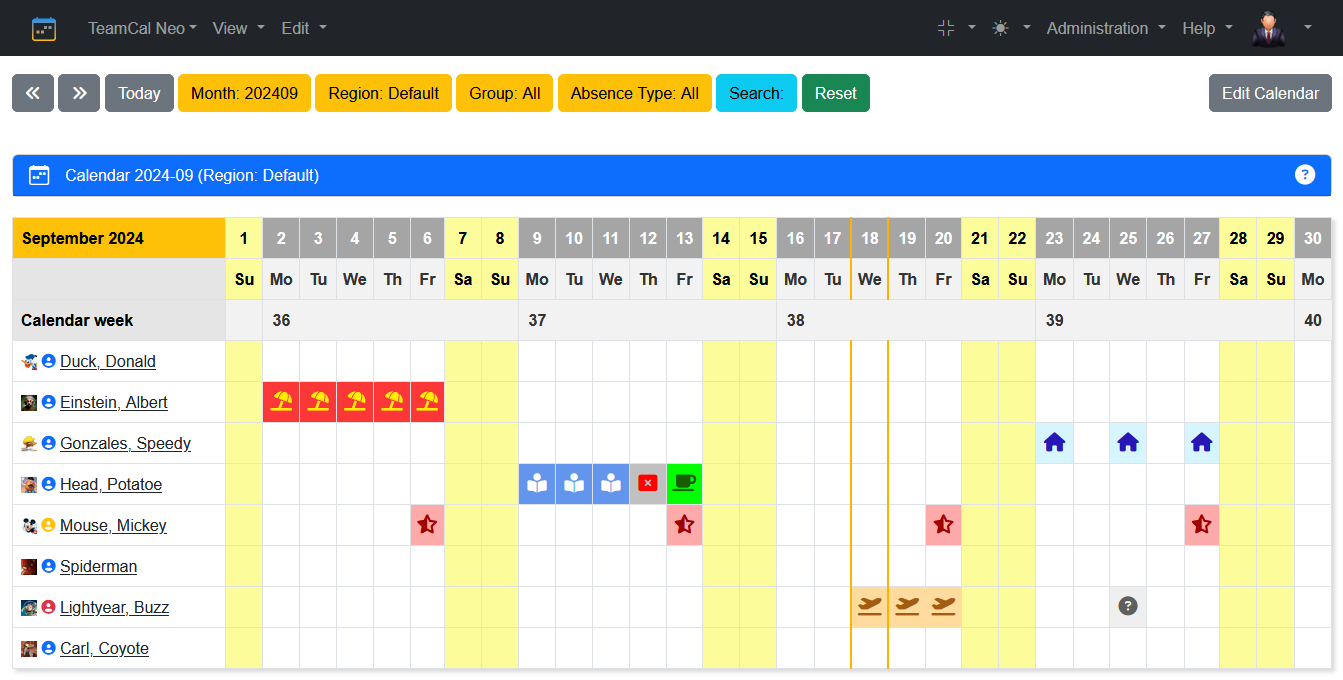Click the 'Calendar week' row label
Screen dimensions: 1343x680
(x=77, y=320)
